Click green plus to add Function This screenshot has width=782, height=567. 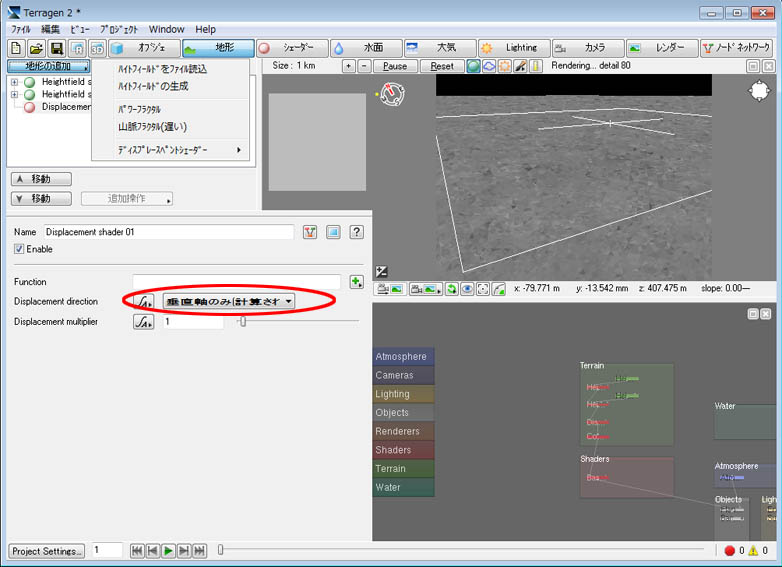pos(356,282)
